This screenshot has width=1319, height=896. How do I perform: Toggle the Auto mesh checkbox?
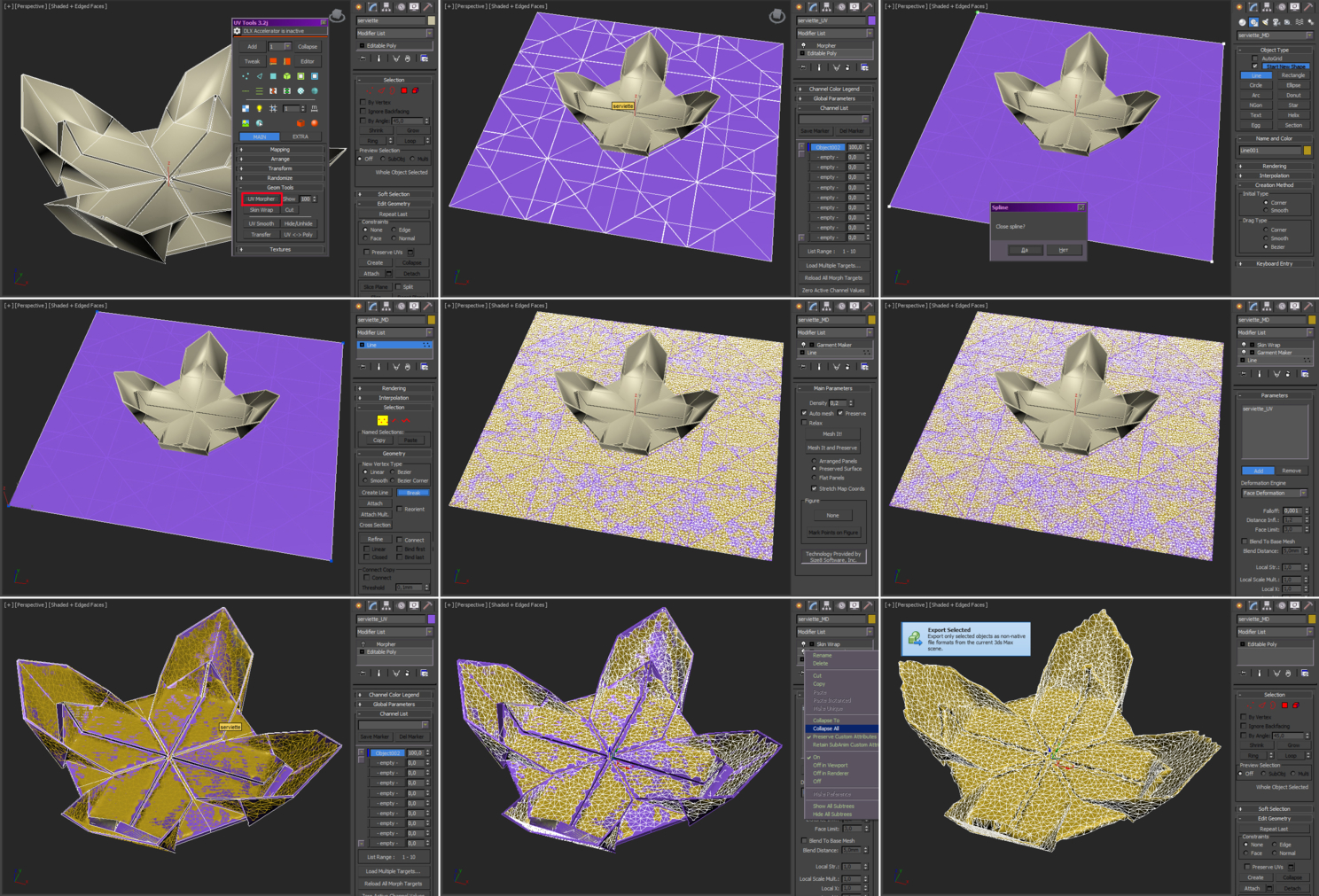804,413
